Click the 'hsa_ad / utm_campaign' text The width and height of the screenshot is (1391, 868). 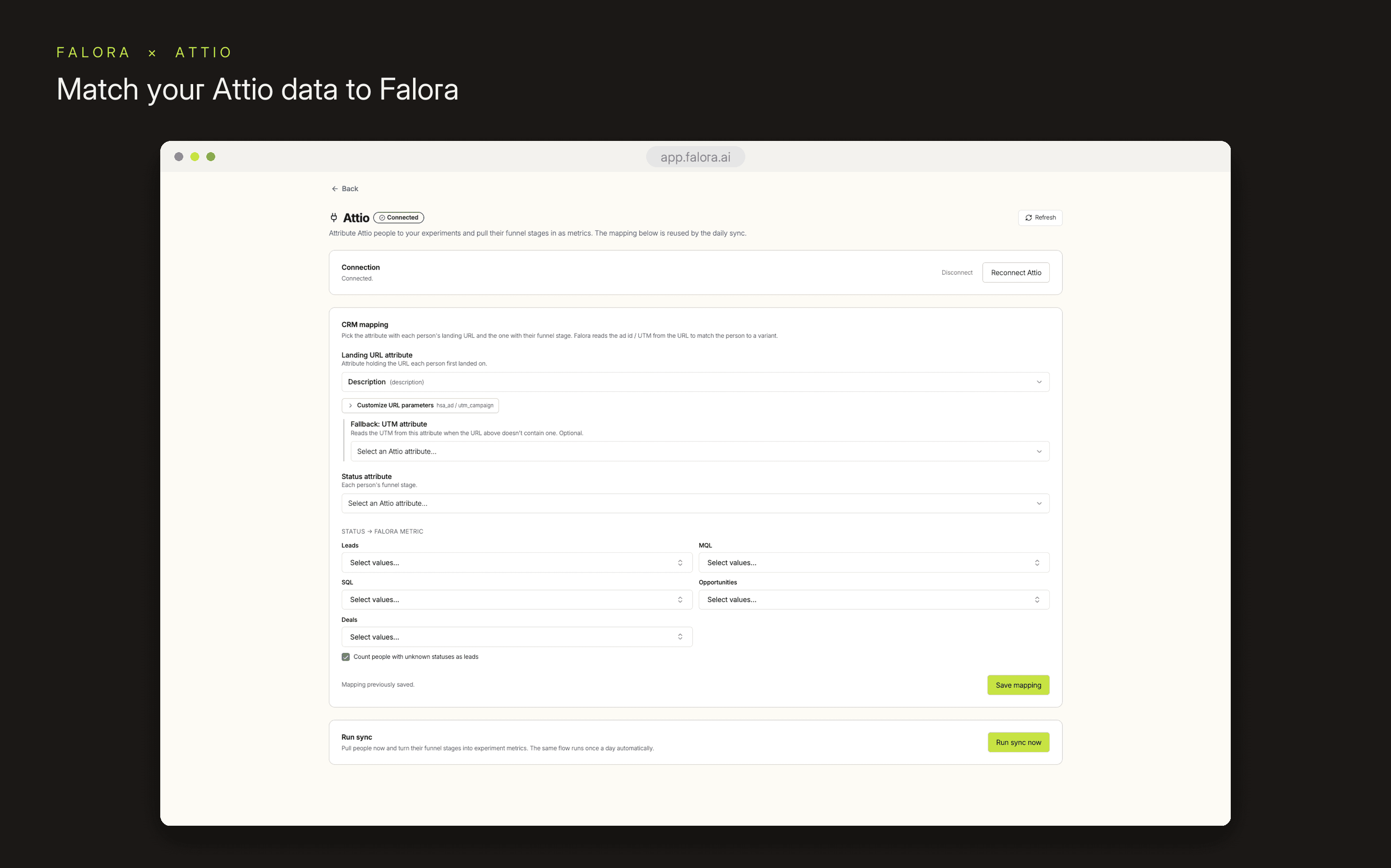465,405
